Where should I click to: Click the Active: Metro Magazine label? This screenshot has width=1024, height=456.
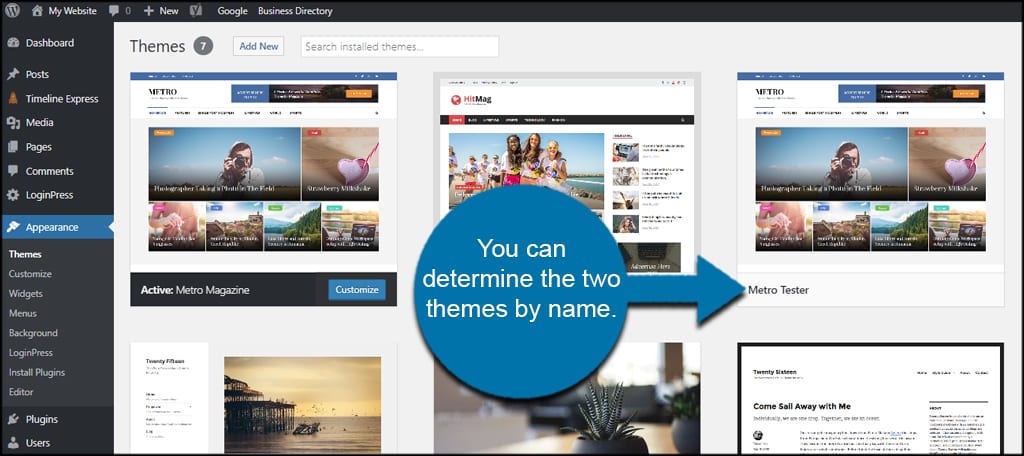195,289
